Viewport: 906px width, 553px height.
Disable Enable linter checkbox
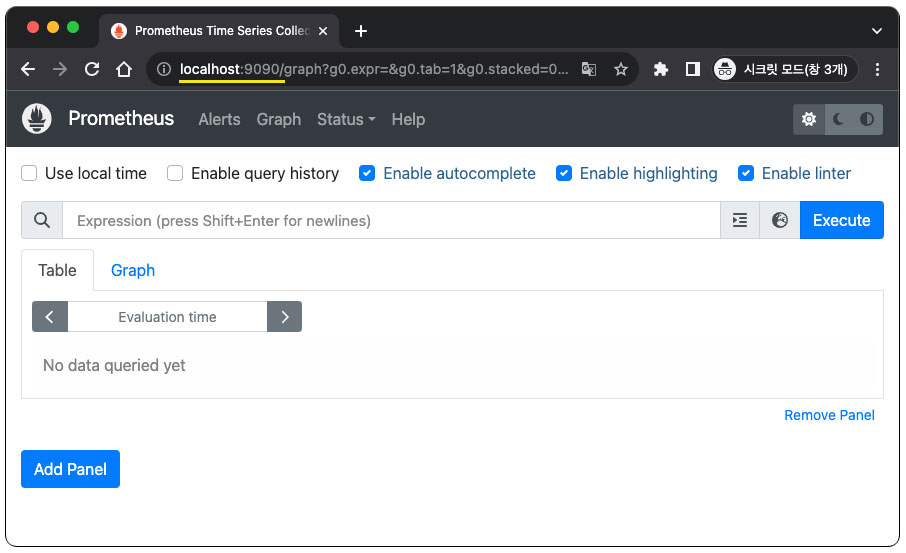(746, 173)
